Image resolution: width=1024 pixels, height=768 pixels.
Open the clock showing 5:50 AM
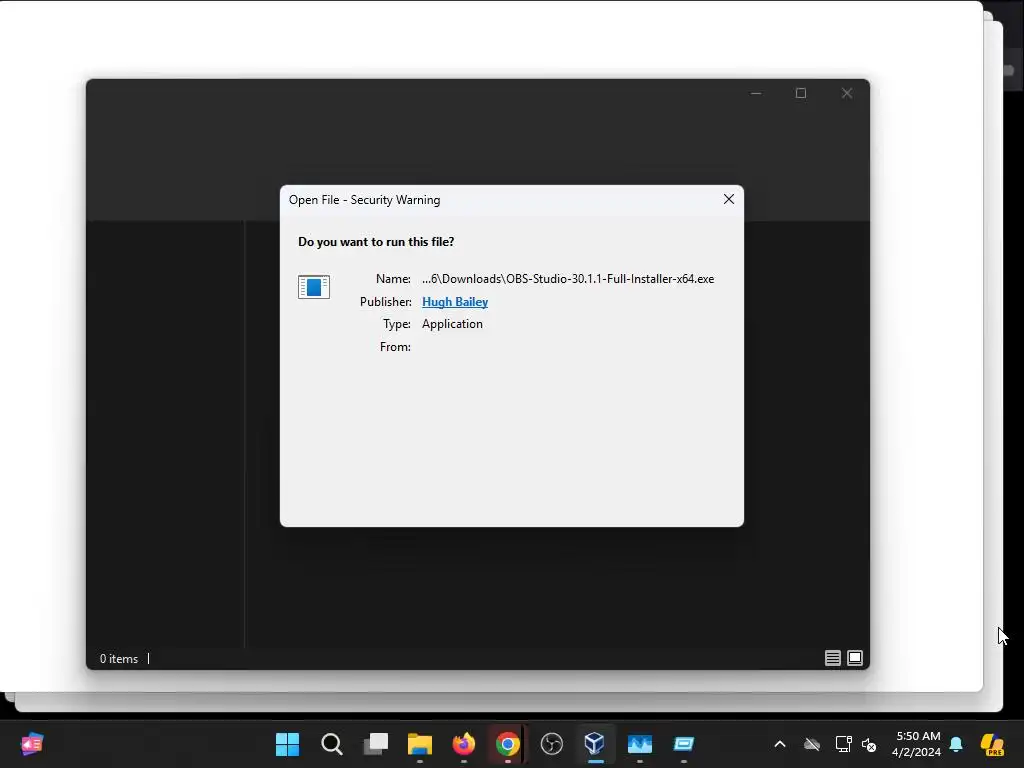click(917, 744)
